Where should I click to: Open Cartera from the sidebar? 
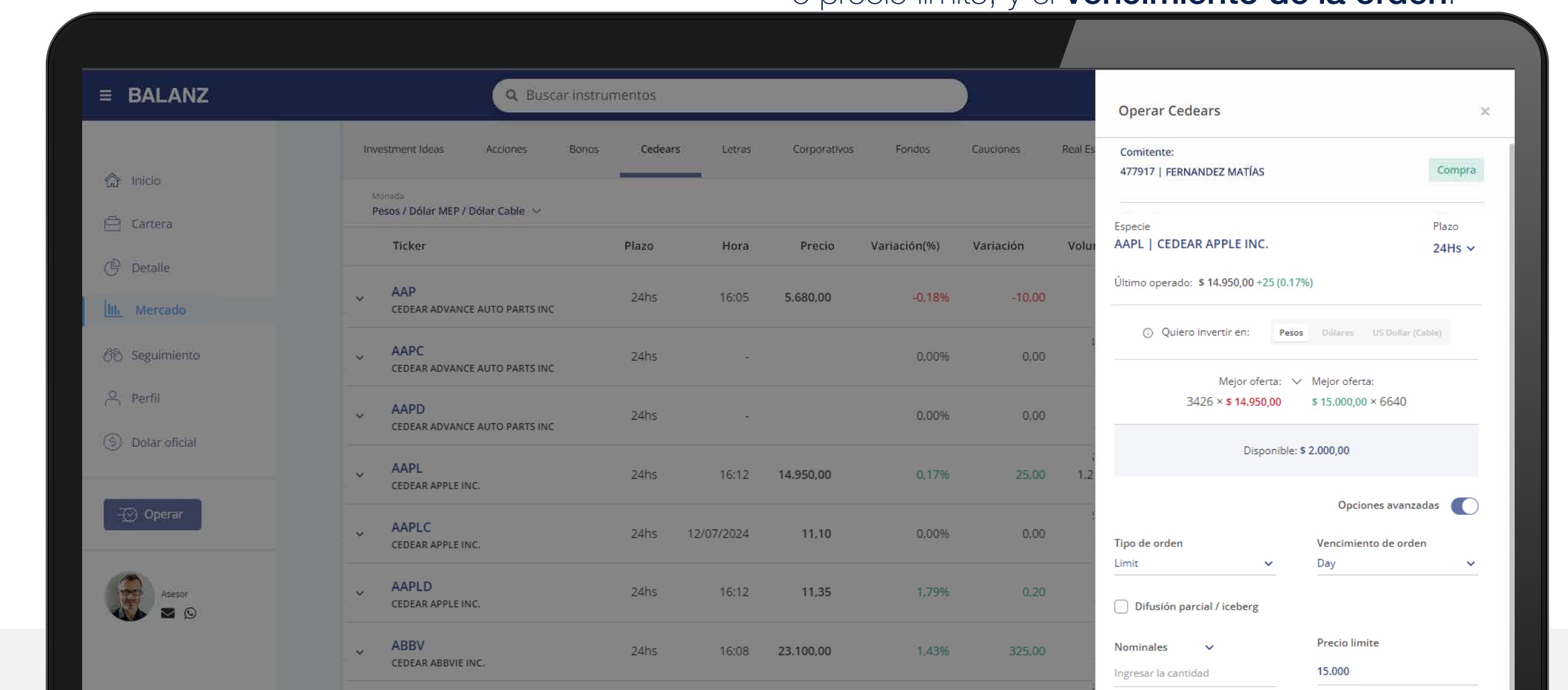(151, 224)
